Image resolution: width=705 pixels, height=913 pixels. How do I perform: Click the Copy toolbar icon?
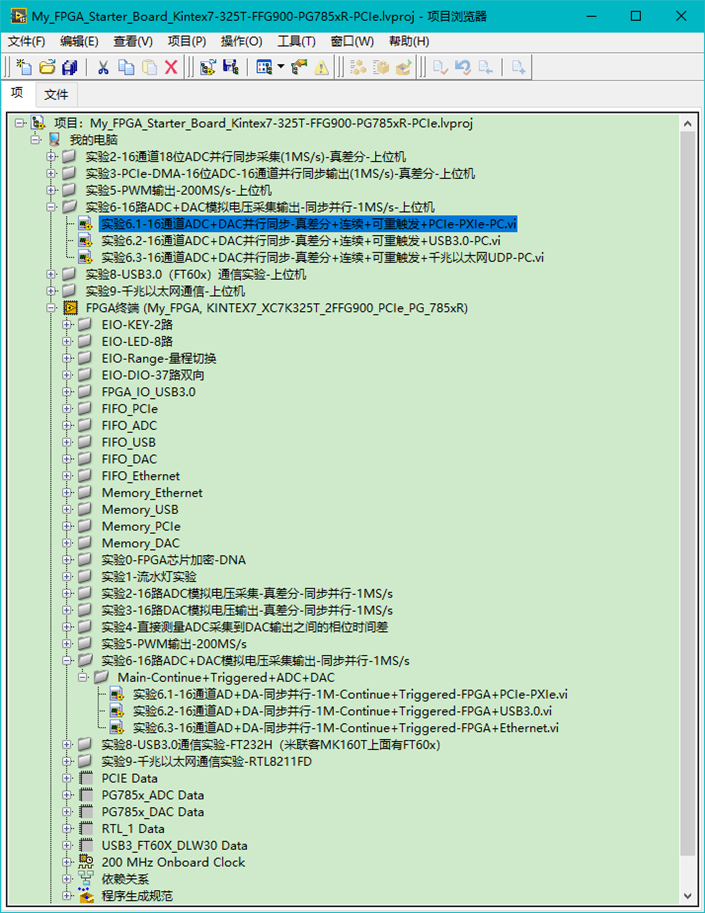126,67
